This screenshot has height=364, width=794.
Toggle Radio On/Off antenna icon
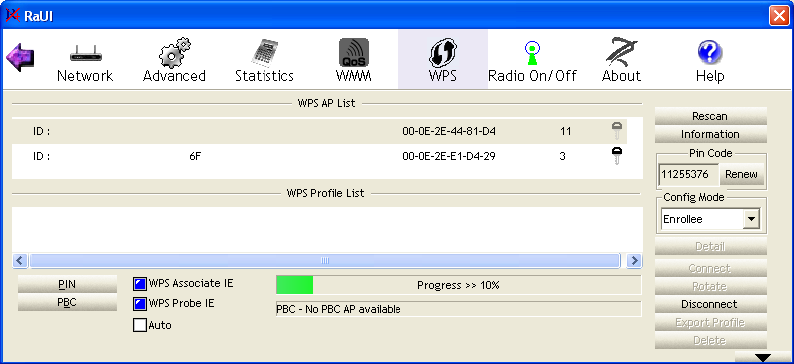(x=532, y=53)
